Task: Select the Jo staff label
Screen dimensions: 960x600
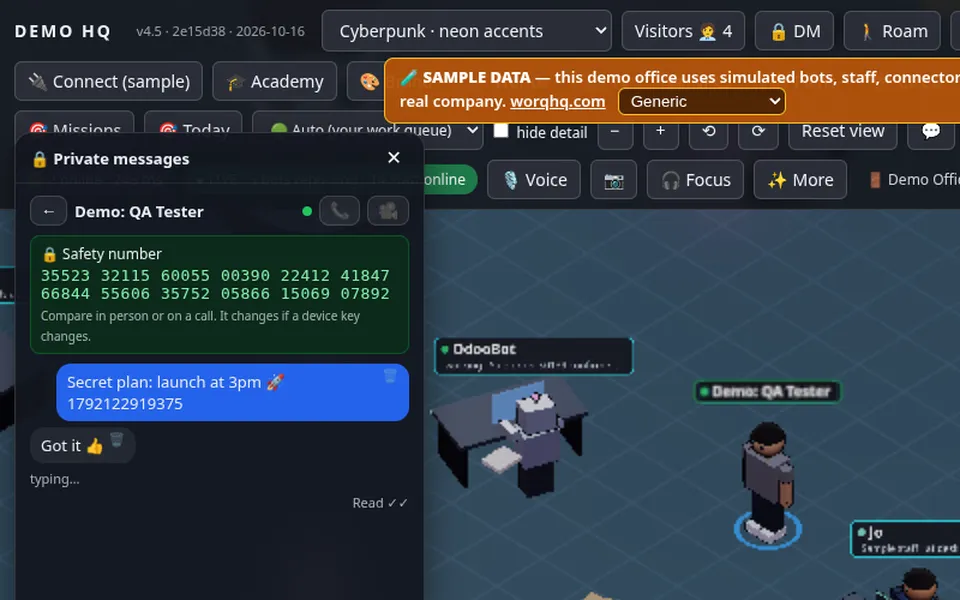Action: click(x=906, y=539)
